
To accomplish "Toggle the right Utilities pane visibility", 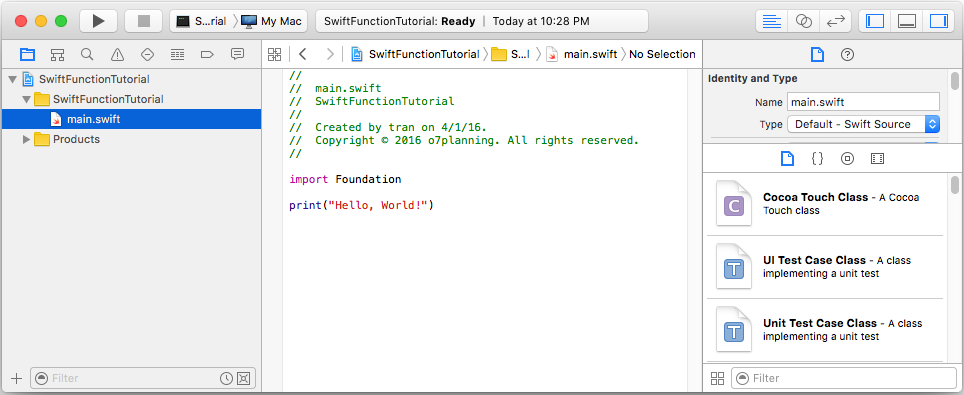I will click(939, 21).
